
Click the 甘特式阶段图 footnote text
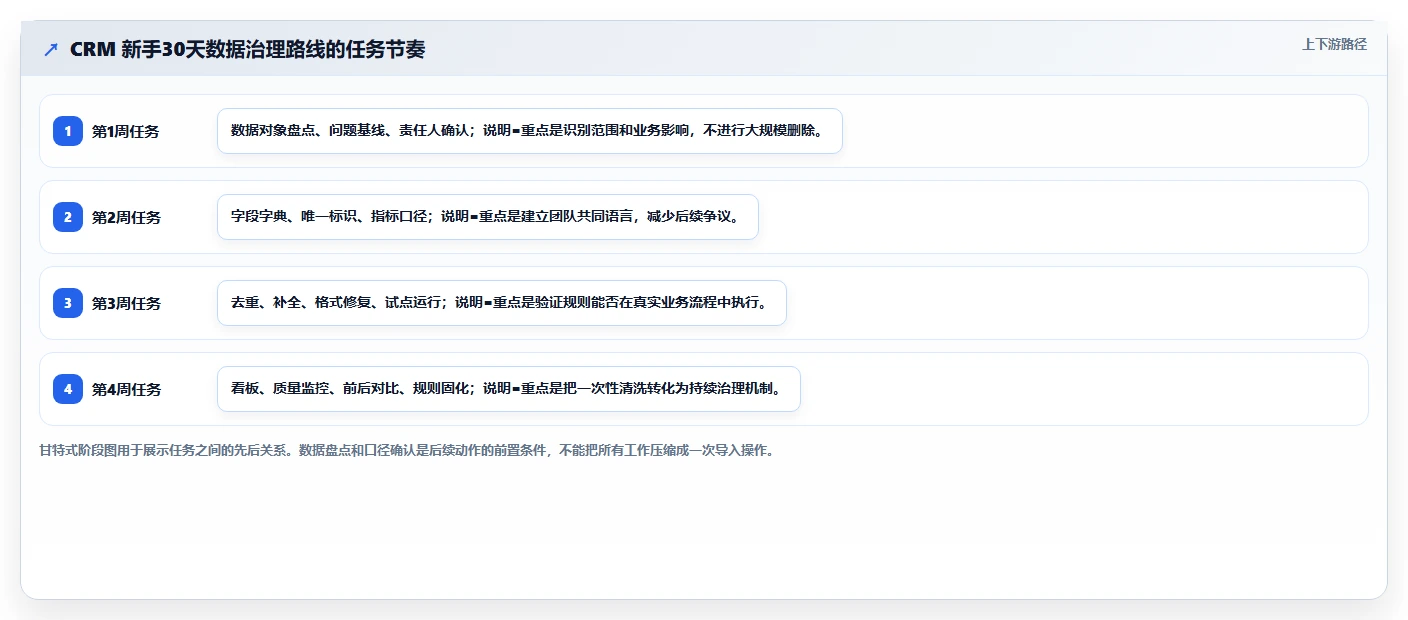coord(406,450)
